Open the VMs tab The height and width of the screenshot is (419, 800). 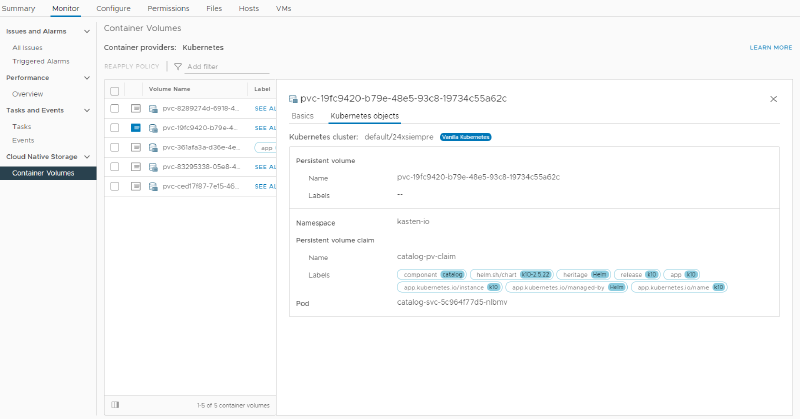(284, 9)
